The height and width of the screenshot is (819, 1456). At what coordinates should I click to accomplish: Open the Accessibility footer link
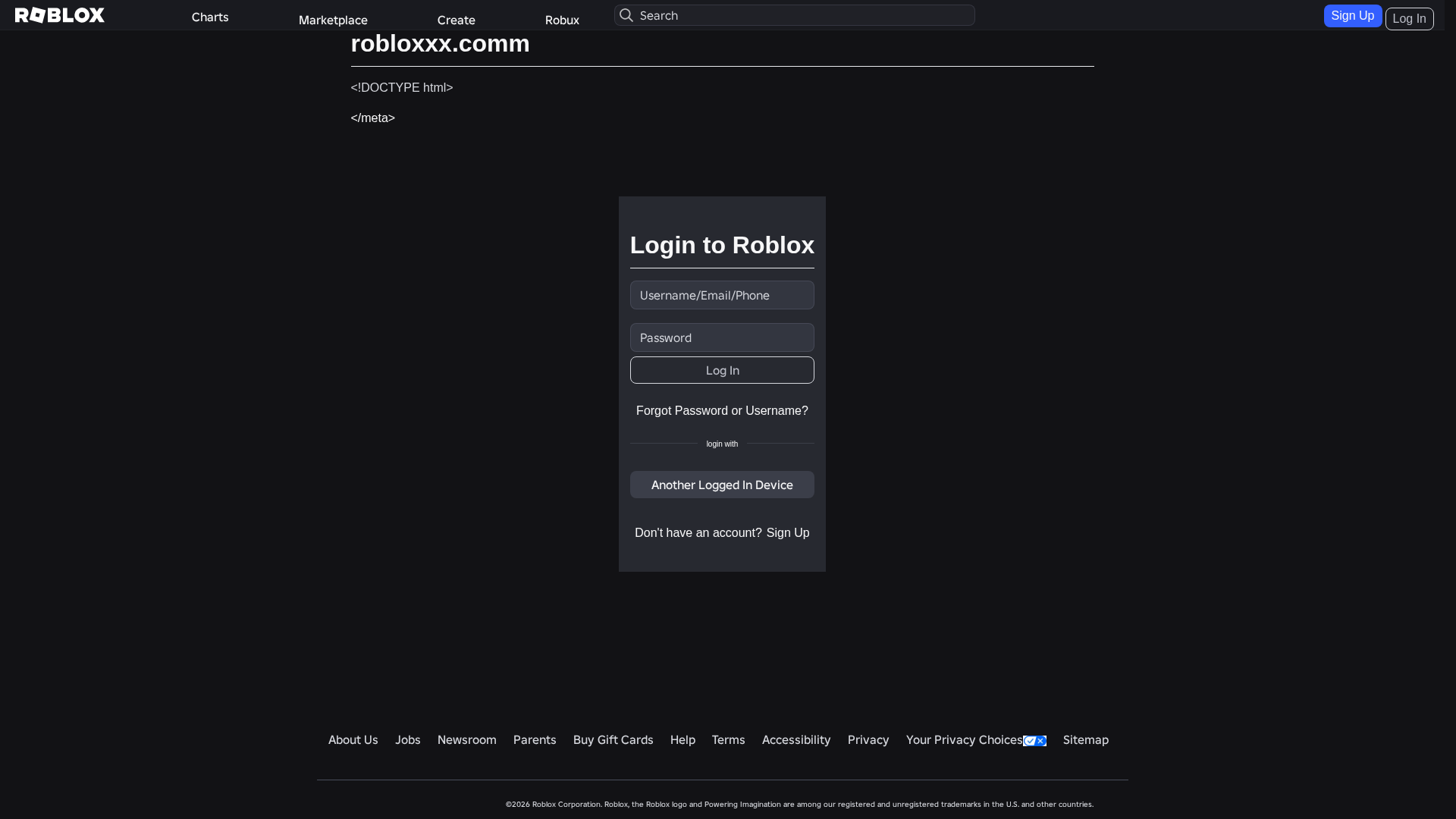point(796,739)
